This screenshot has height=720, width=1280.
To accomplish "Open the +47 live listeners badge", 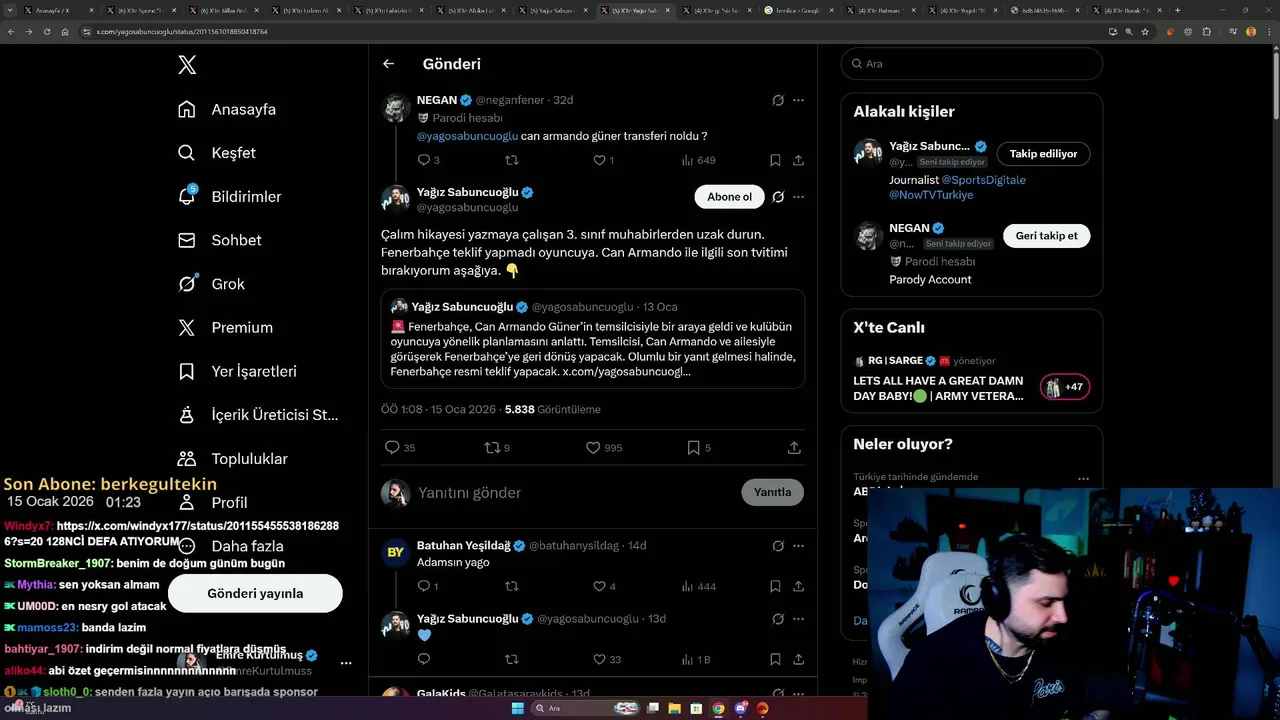I will [x=1065, y=387].
